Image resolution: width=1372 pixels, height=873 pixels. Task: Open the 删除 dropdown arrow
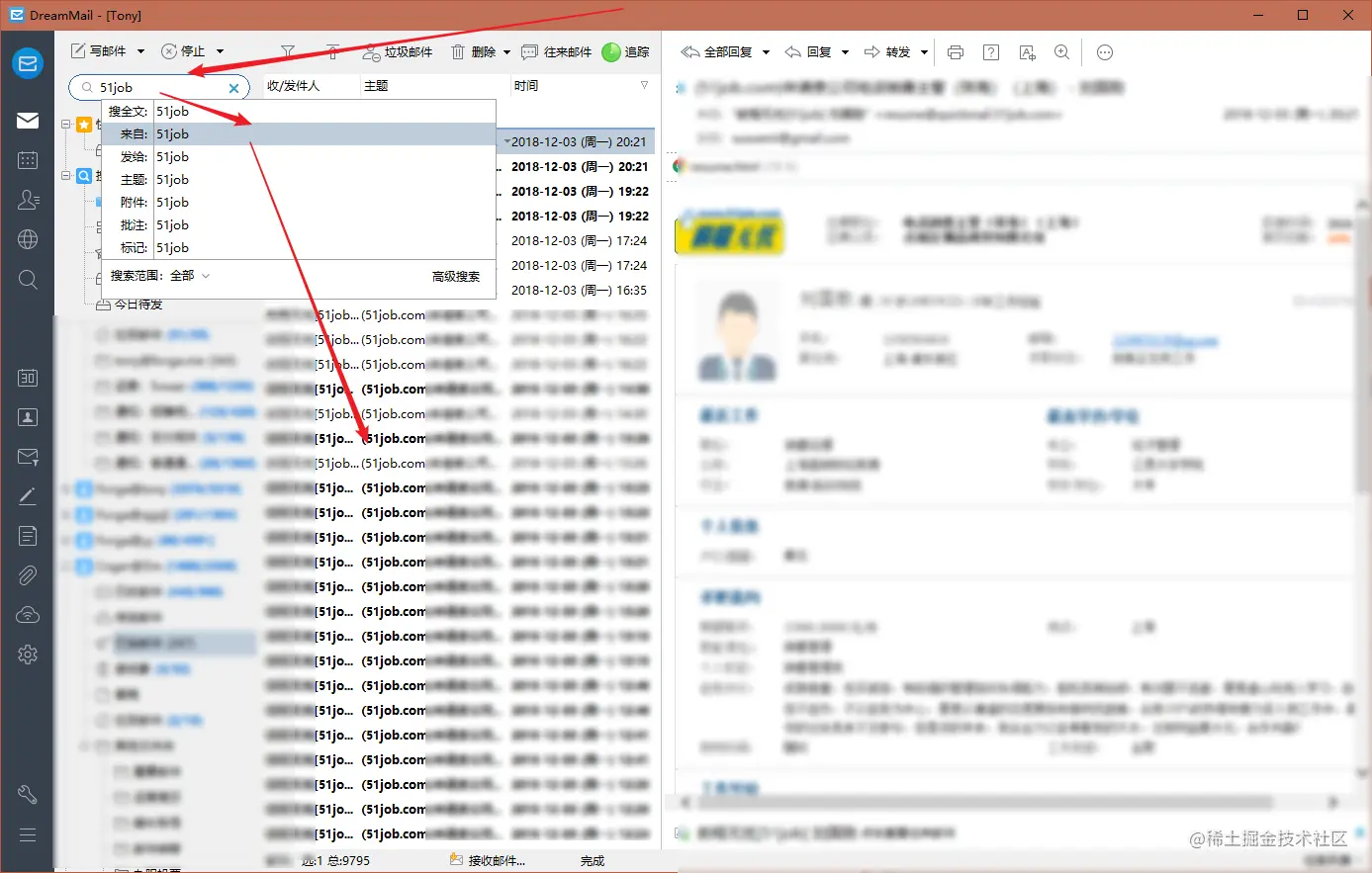point(506,51)
